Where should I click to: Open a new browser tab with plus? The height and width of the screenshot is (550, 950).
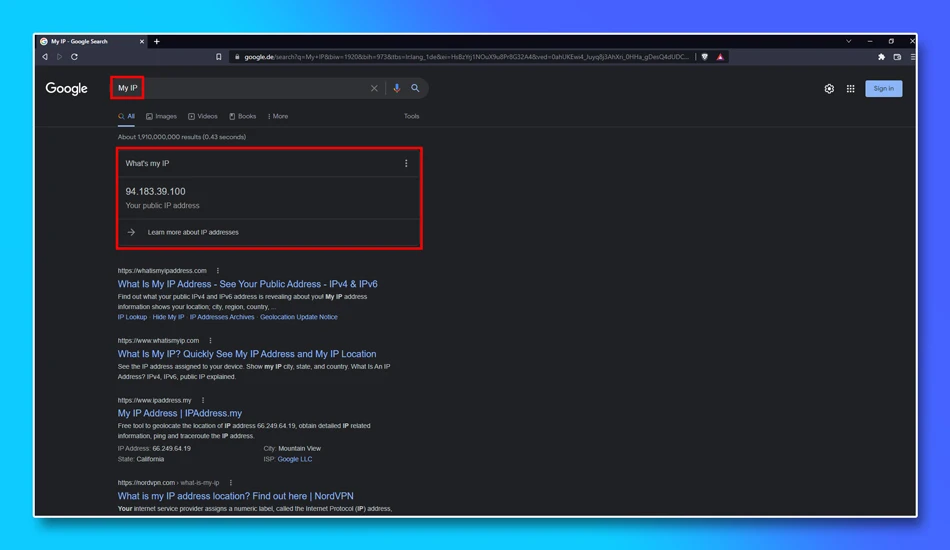(157, 42)
